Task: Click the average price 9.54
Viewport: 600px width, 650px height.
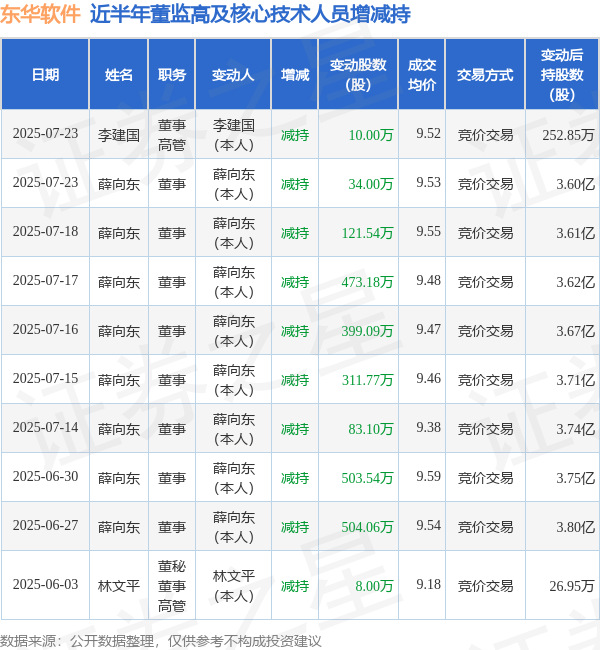Action: tap(428, 525)
